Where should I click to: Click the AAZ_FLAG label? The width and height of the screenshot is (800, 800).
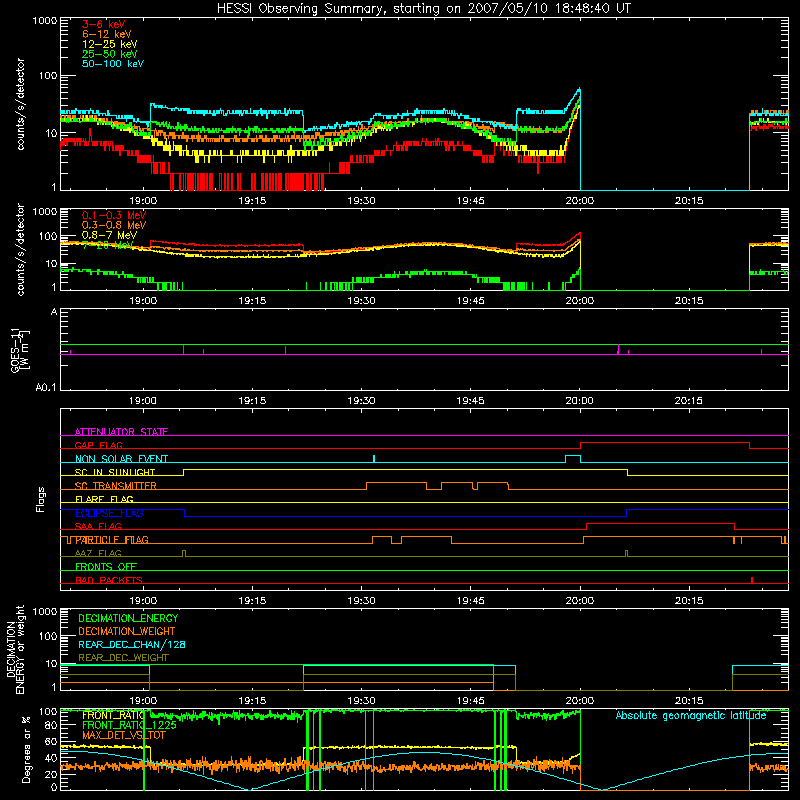(x=98, y=553)
